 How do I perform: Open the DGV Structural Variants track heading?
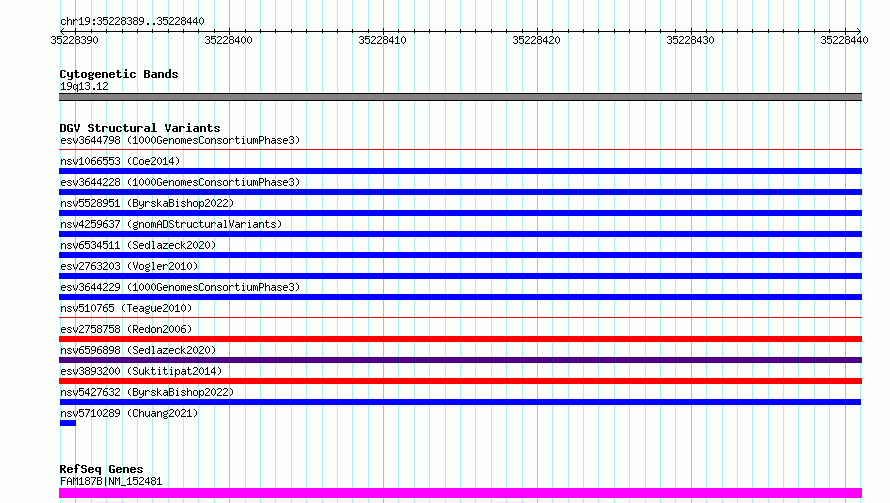(x=140, y=128)
